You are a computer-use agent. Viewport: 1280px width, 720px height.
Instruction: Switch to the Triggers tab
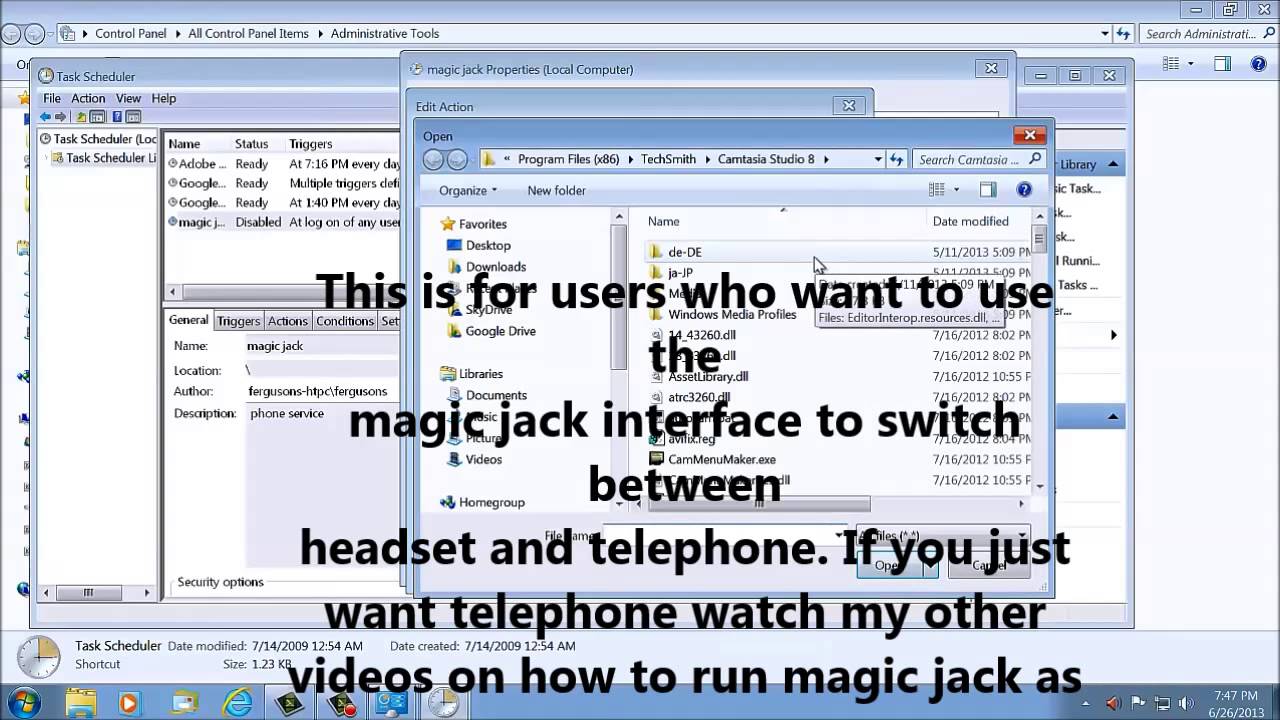click(238, 321)
